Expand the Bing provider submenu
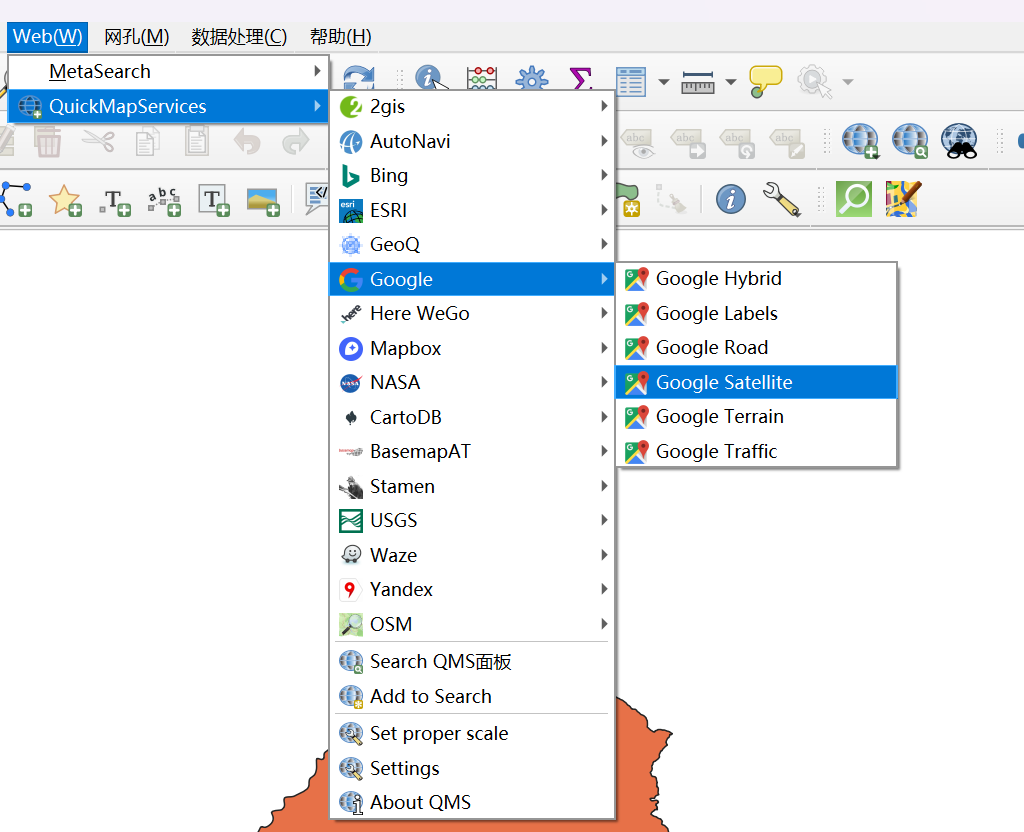 click(x=472, y=175)
